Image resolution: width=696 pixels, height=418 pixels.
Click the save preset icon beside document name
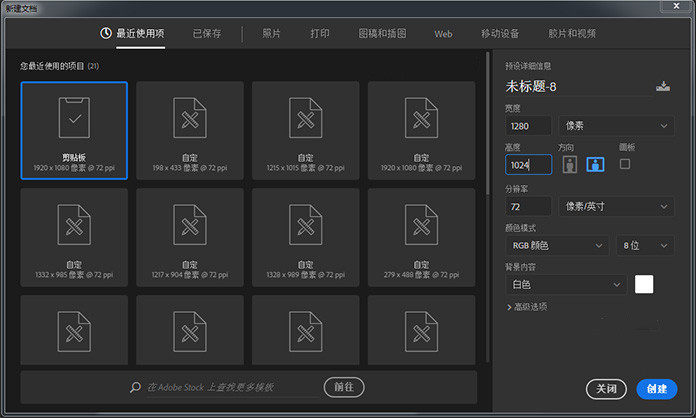click(x=663, y=86)
